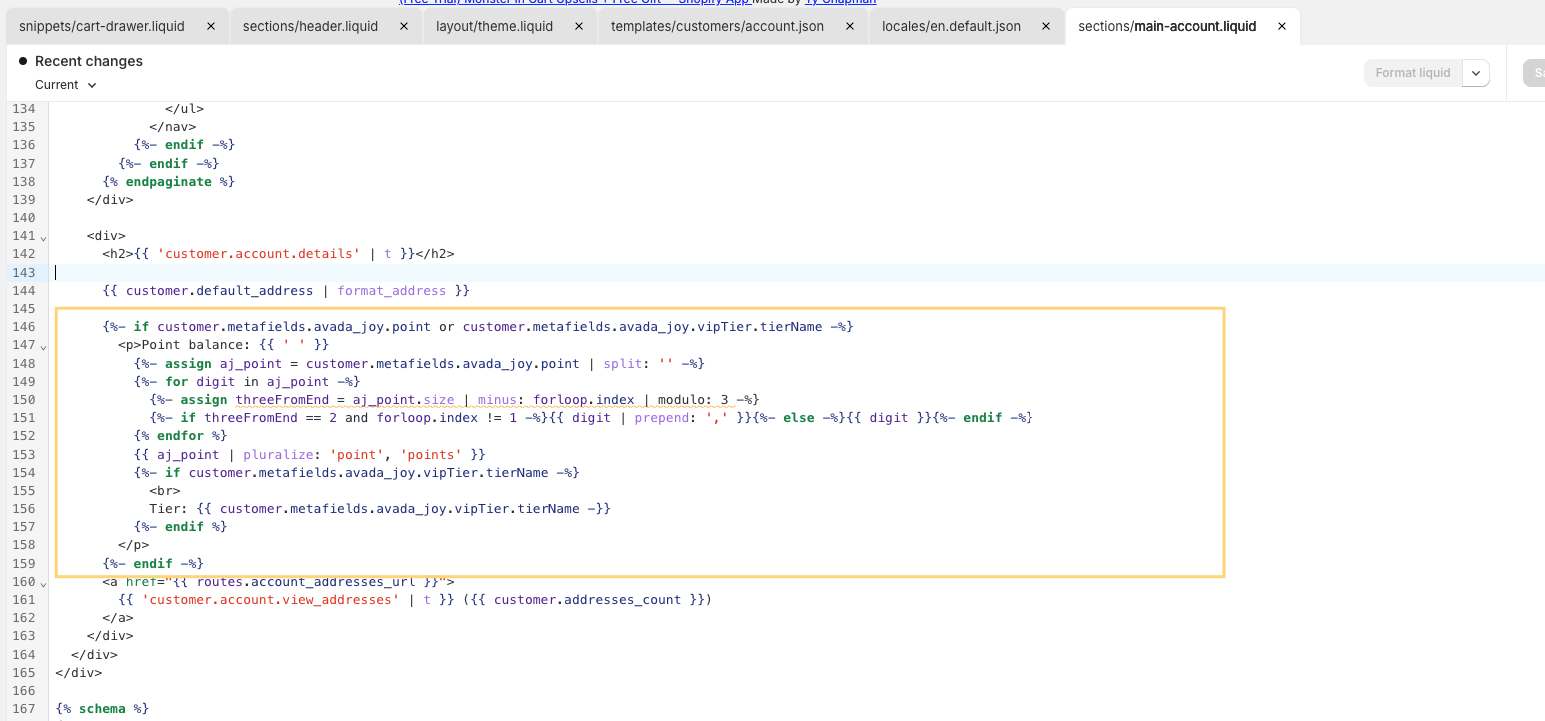Expand the Current version dropdown
This screenshot has width=1545, height=721.
pyautogui.click(x=66, y=85)
